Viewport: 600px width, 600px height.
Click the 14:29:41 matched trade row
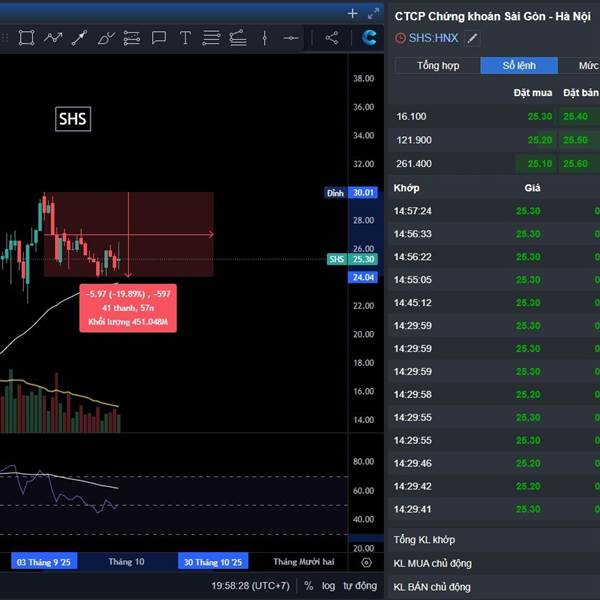coord(494,509)
